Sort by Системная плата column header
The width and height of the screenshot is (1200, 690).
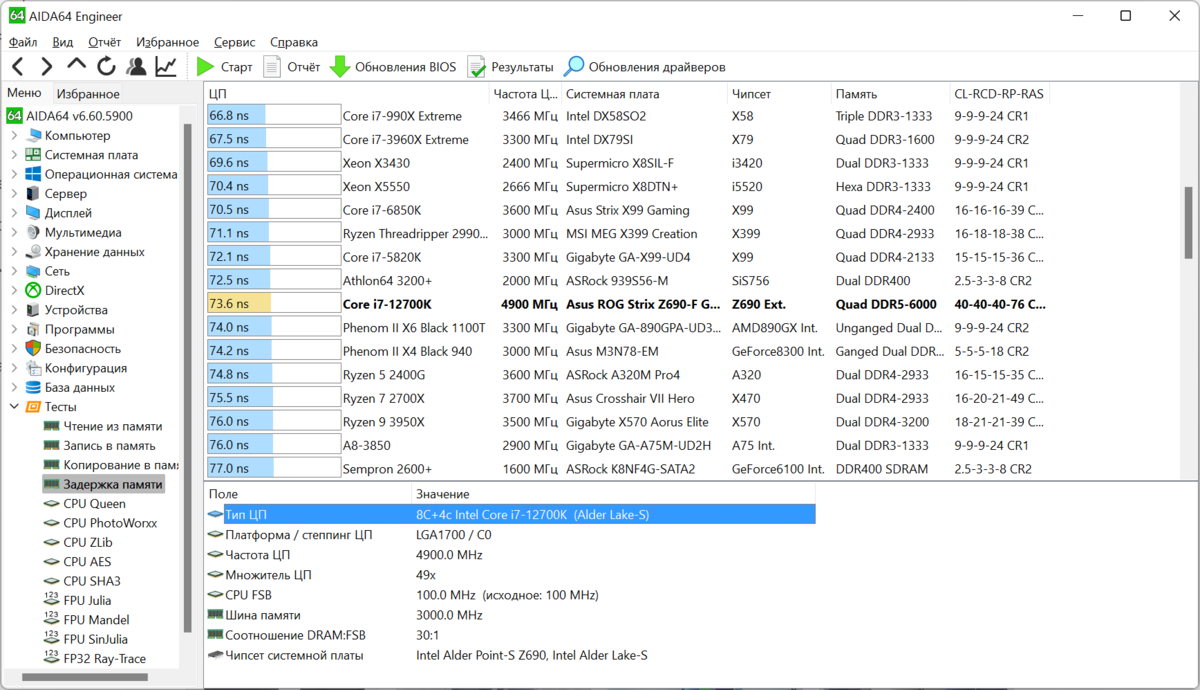coord(644,93)
